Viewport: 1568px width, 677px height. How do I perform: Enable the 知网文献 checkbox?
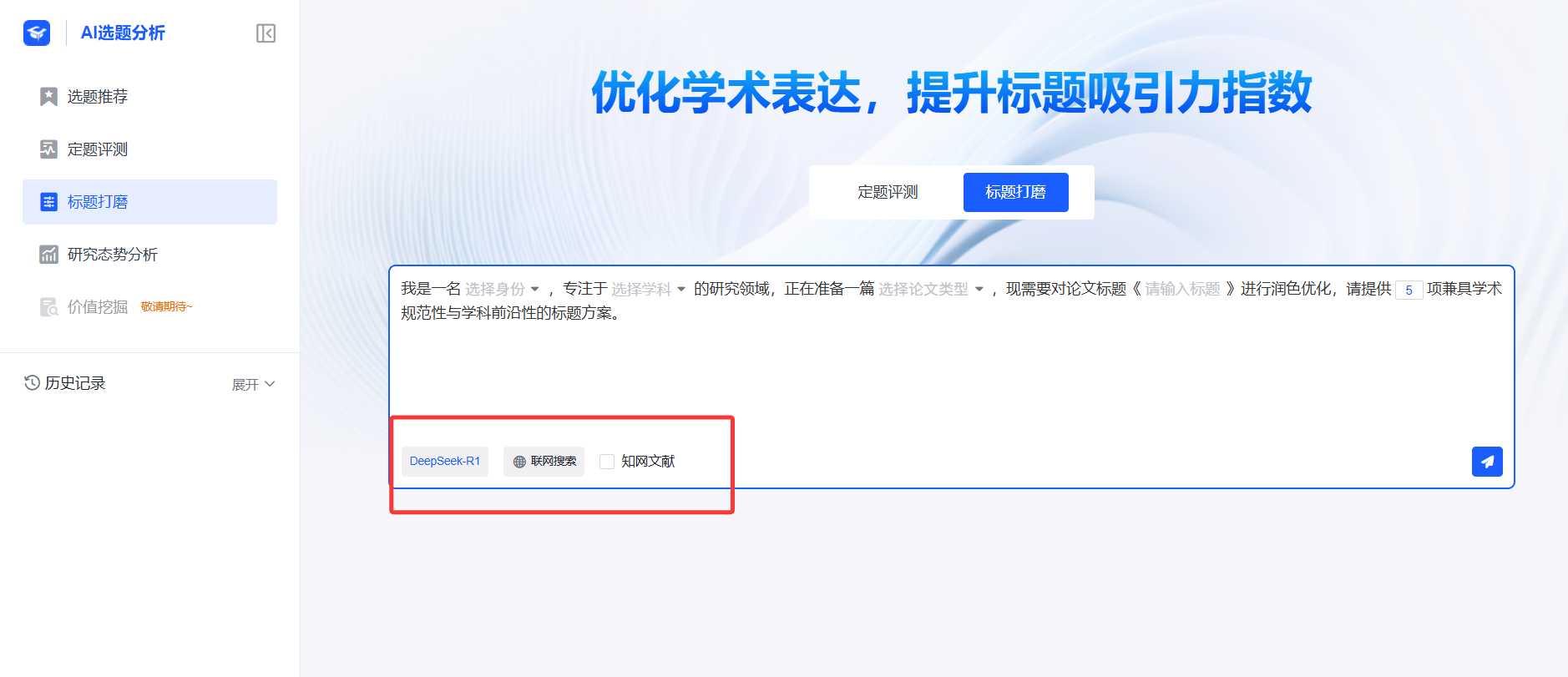[x=607, y=462]
